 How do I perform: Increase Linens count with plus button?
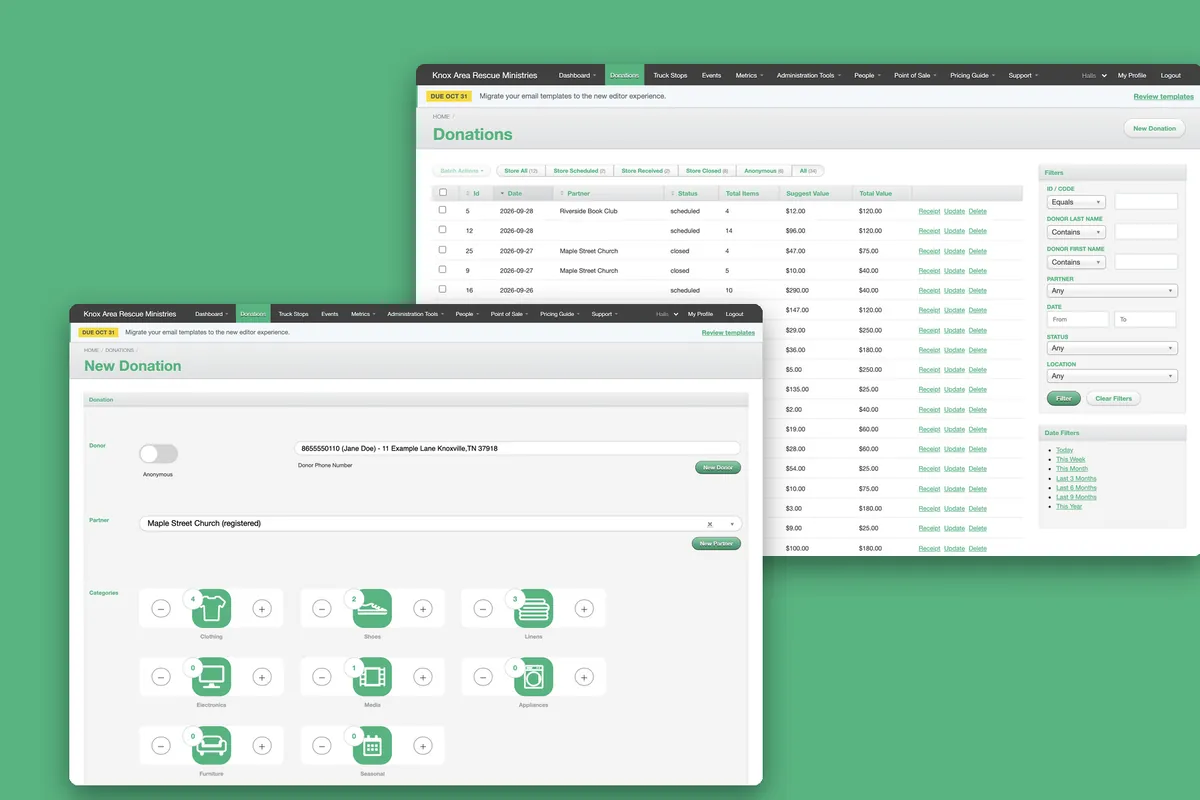tap(584, 608)
